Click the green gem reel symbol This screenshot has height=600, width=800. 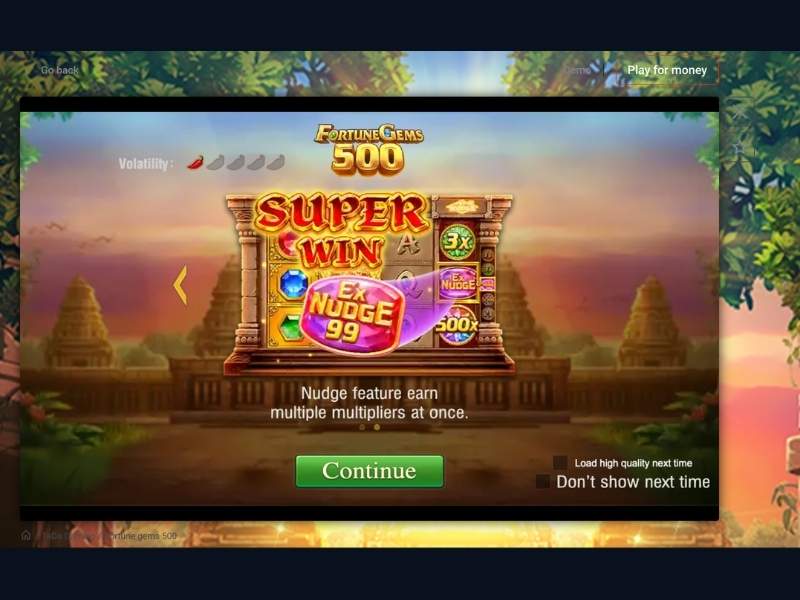tap(291, 327)
